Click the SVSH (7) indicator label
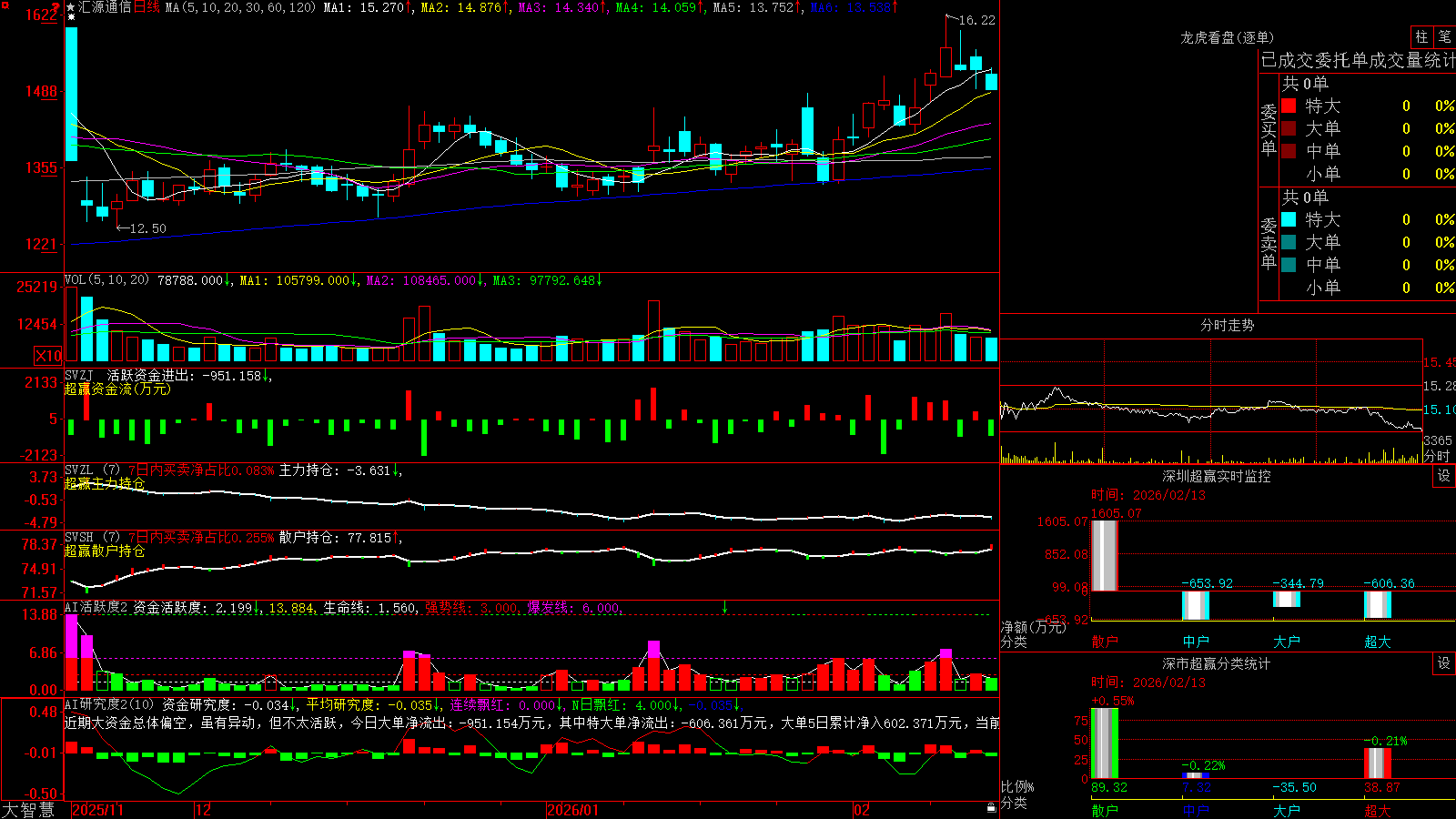 click(92, 538)
